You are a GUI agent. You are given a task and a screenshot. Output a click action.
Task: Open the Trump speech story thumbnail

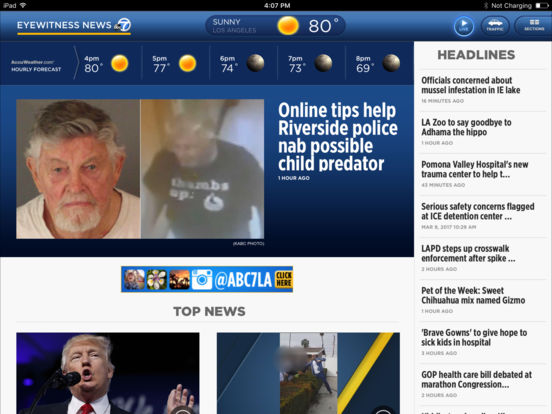(108, 373)
